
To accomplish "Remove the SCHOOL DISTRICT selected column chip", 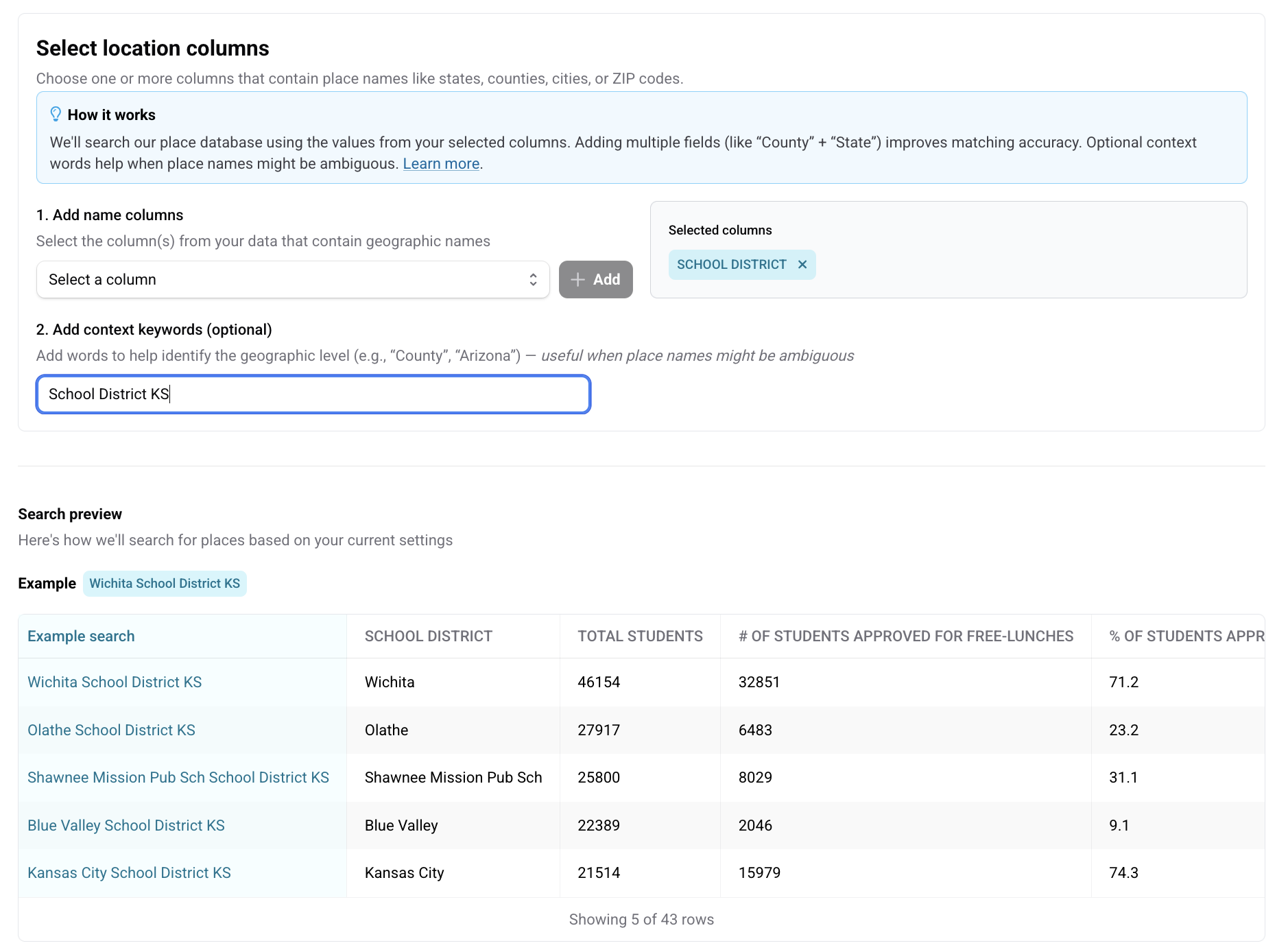I will pyautogui.click(x=802, y=265).
